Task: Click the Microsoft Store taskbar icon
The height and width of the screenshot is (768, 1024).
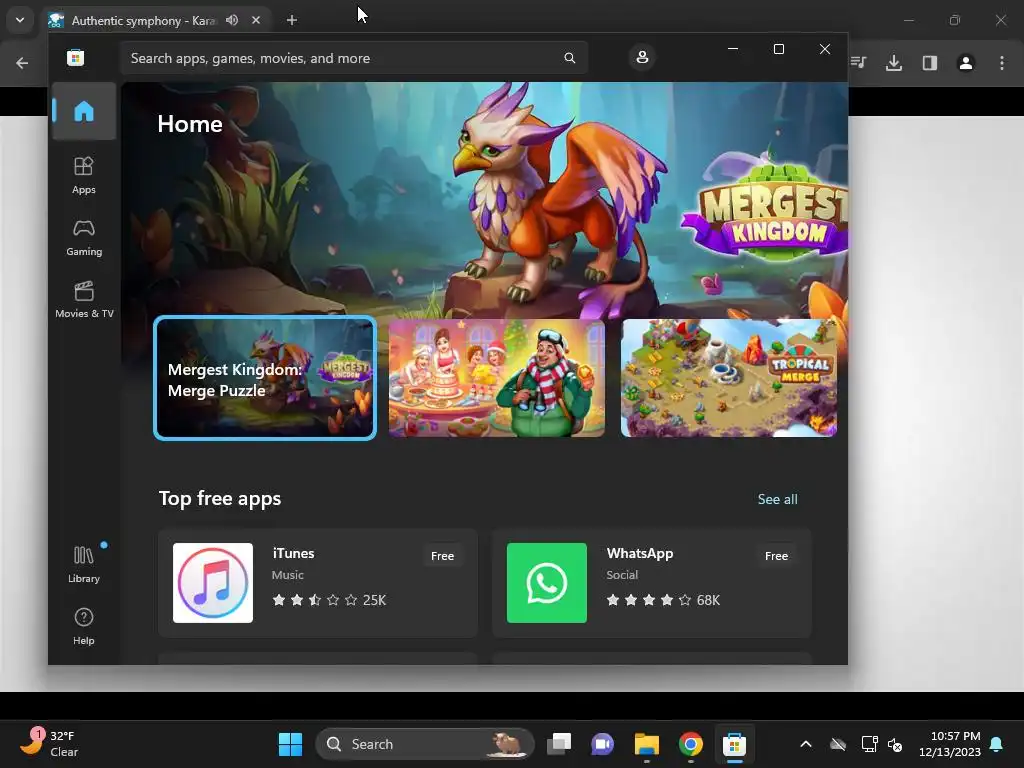Action: 734,744
